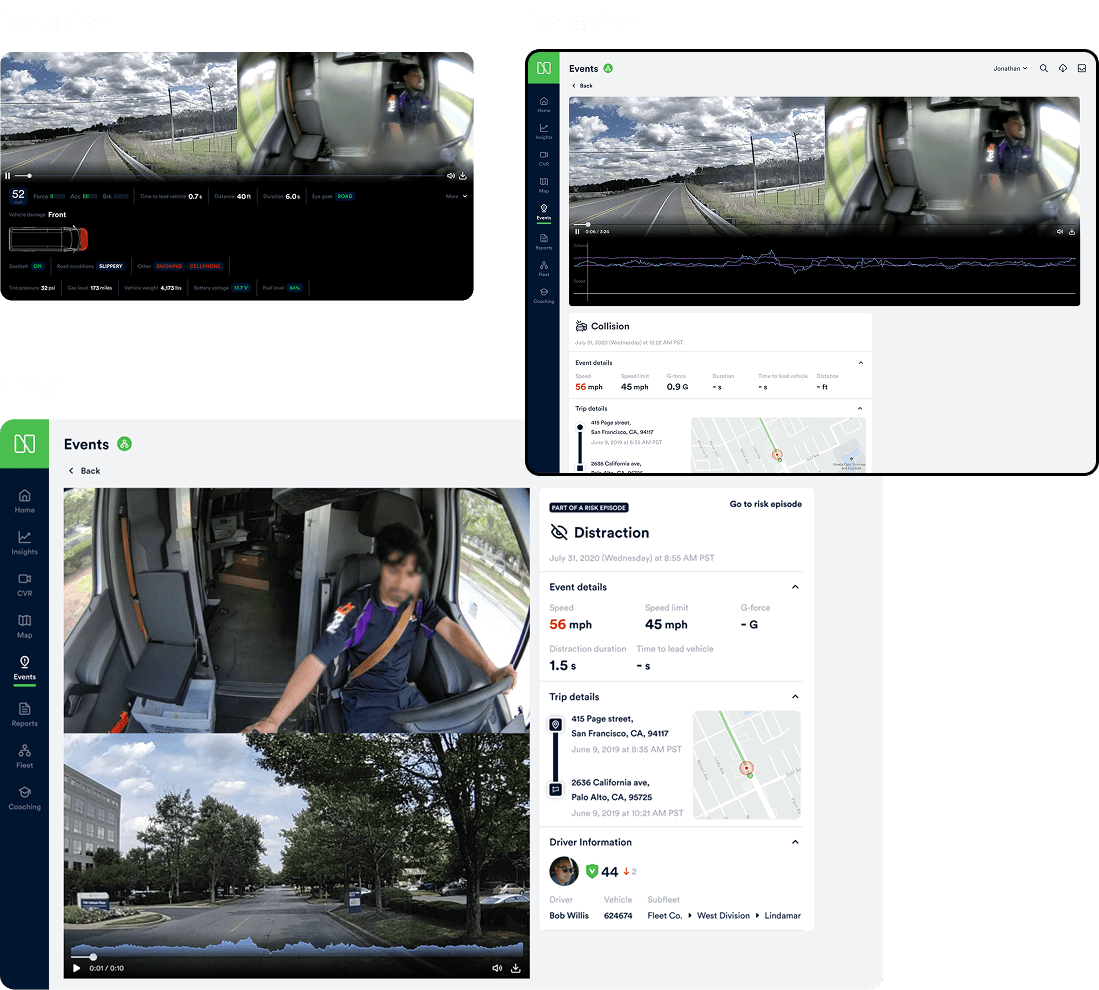This screenshot has height=990, width=1099.
Task: Open Reports in Collision window sidebar
Action: coord(544,242)
